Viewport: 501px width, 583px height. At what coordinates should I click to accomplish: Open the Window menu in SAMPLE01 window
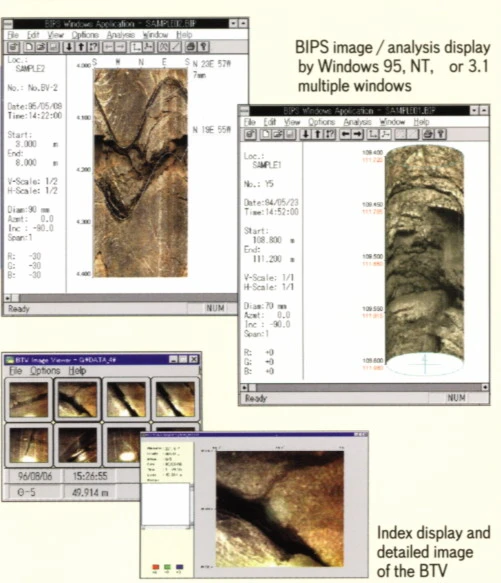coord(392,122)
